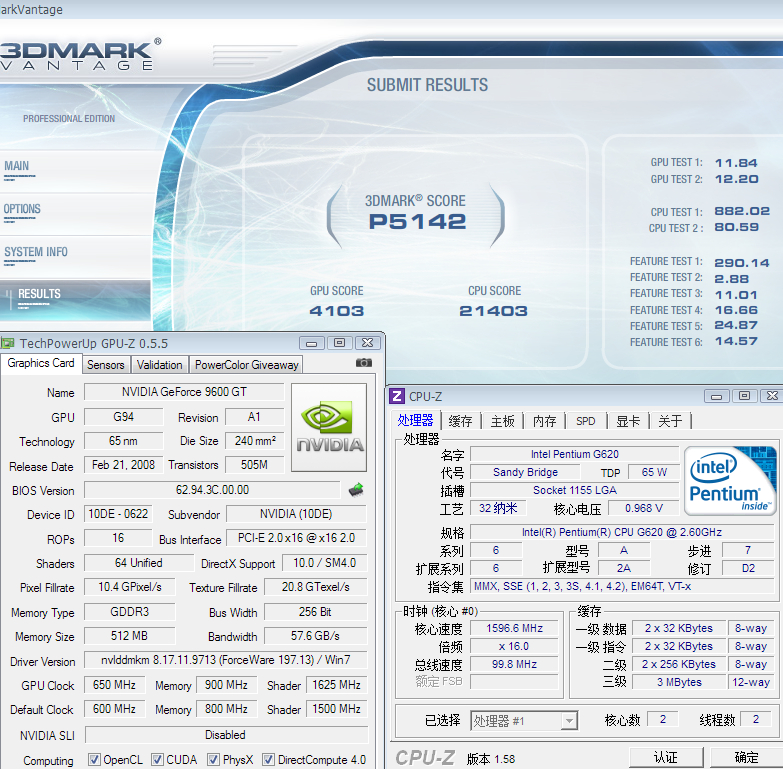
Task: Click the BIOS save icon next to version
Action: pyautogui.click(x=356, y=490)
